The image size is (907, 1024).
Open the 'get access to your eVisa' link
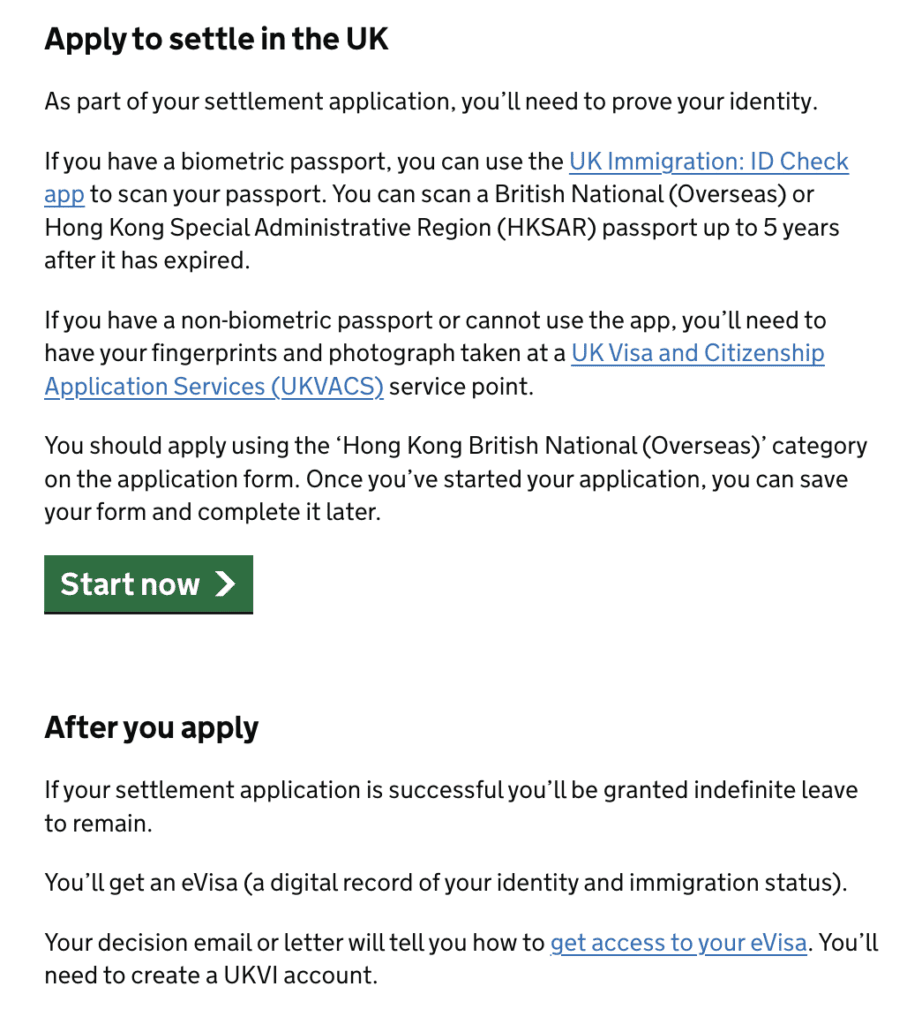[x=678, y=942]
